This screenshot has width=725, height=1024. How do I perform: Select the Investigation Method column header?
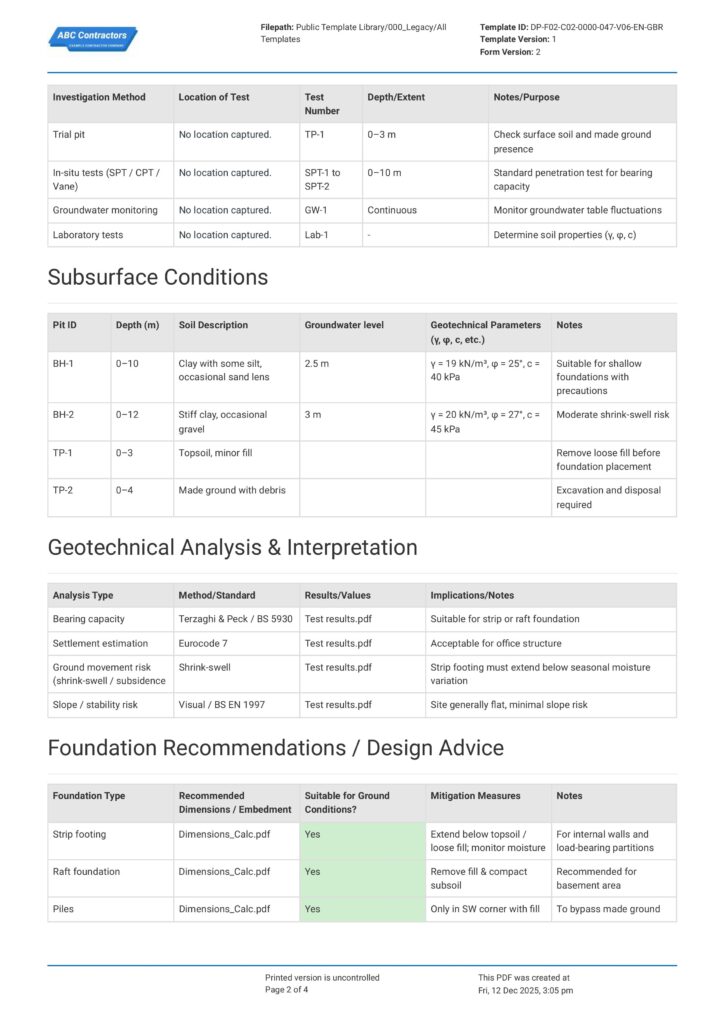click(x=99, y=97)
